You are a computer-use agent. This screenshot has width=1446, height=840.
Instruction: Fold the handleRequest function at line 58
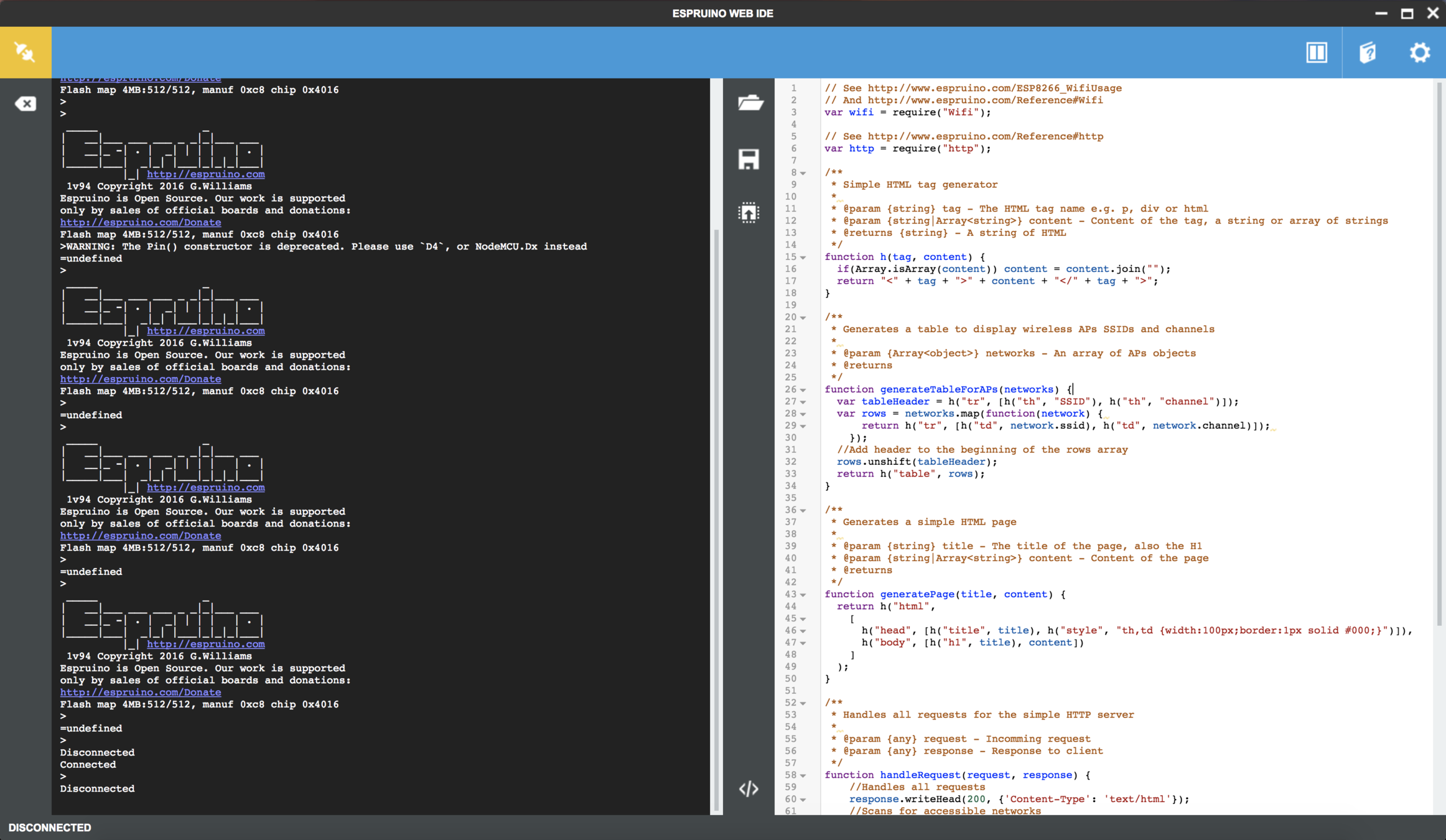803,776
